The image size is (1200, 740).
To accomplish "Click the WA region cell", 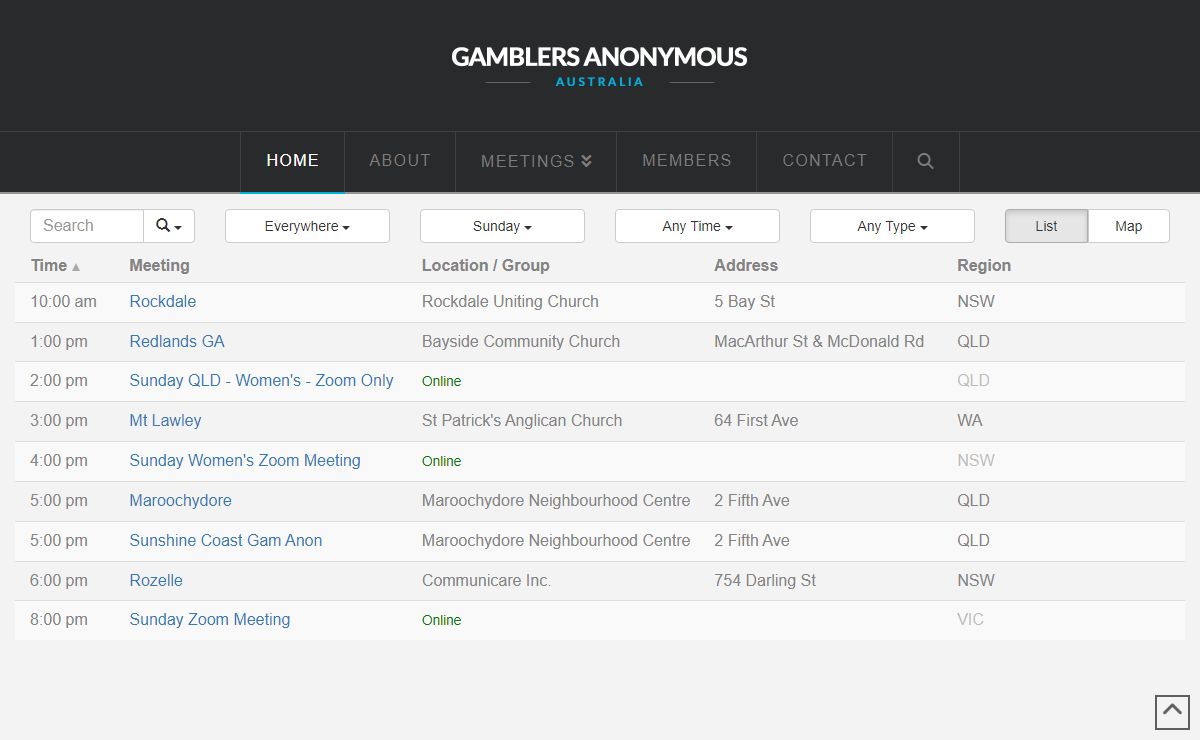I will click(x=970, y=420).
